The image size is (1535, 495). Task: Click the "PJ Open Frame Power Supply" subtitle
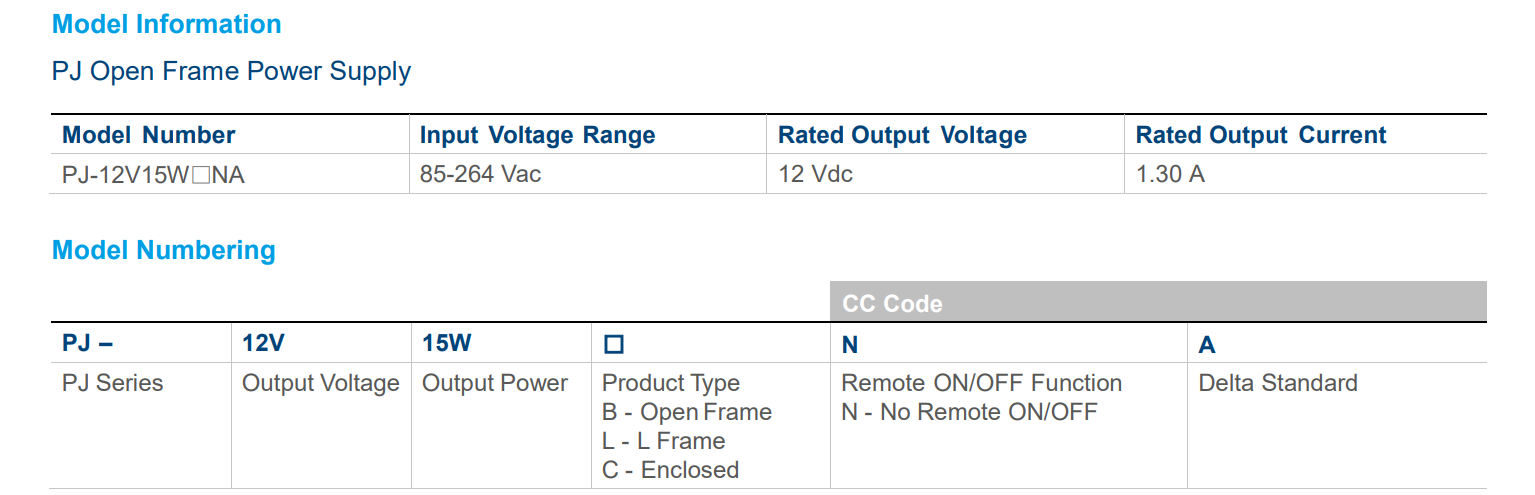tap(231, 72)
